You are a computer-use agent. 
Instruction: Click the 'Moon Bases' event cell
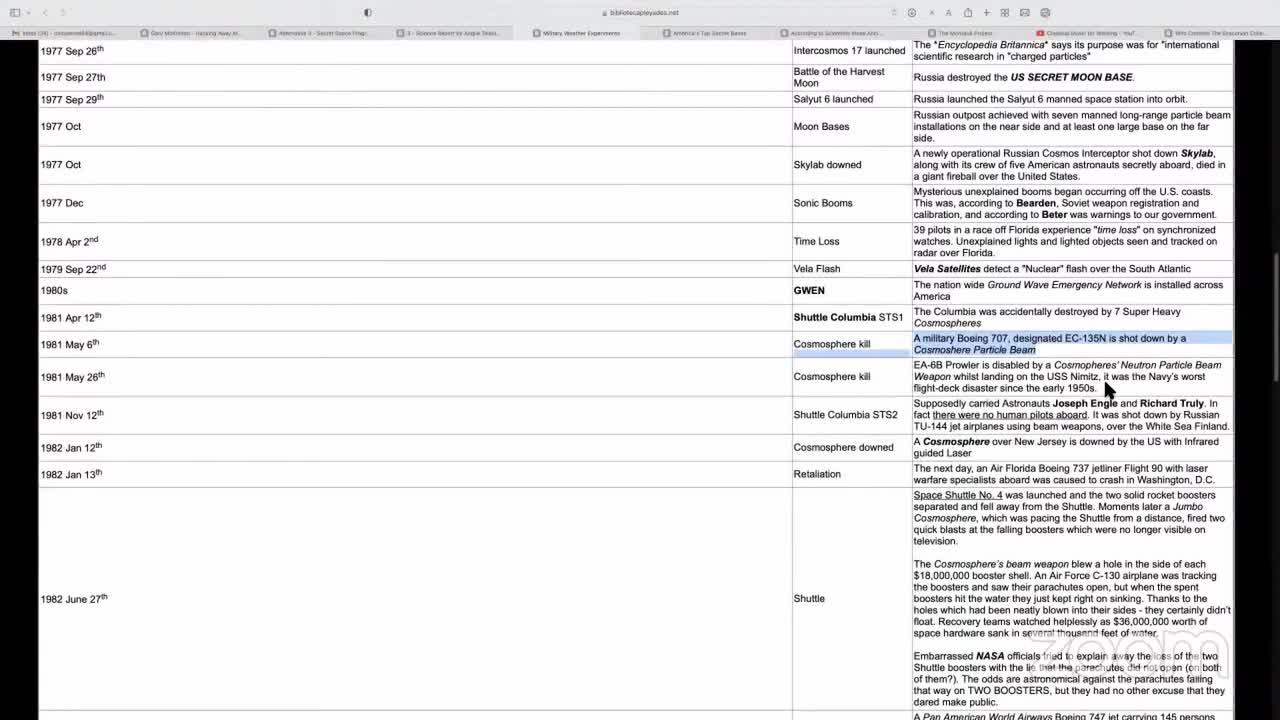click(852, 127)
